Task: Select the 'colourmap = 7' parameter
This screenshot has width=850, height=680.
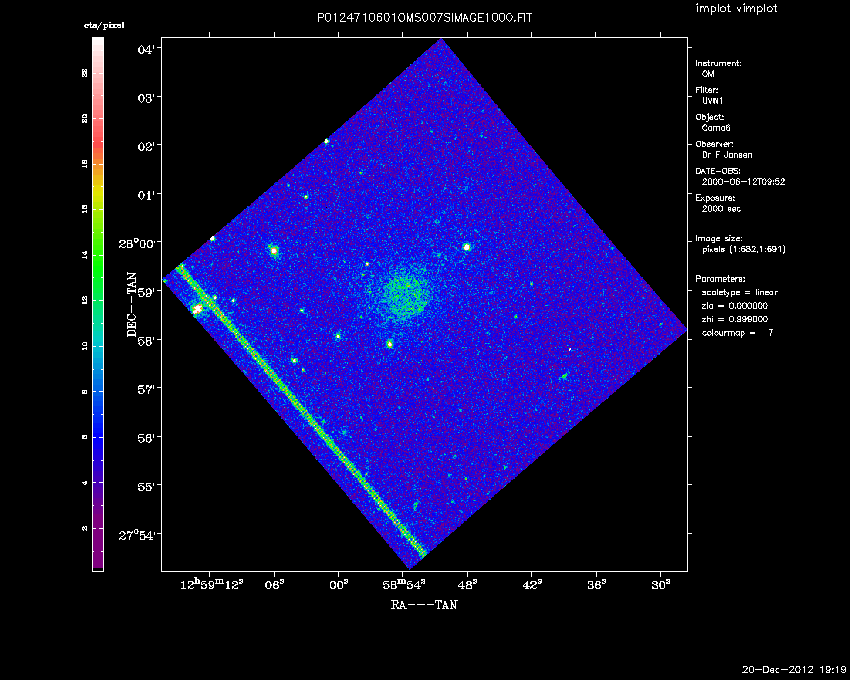Action: [x=737, y=333]
